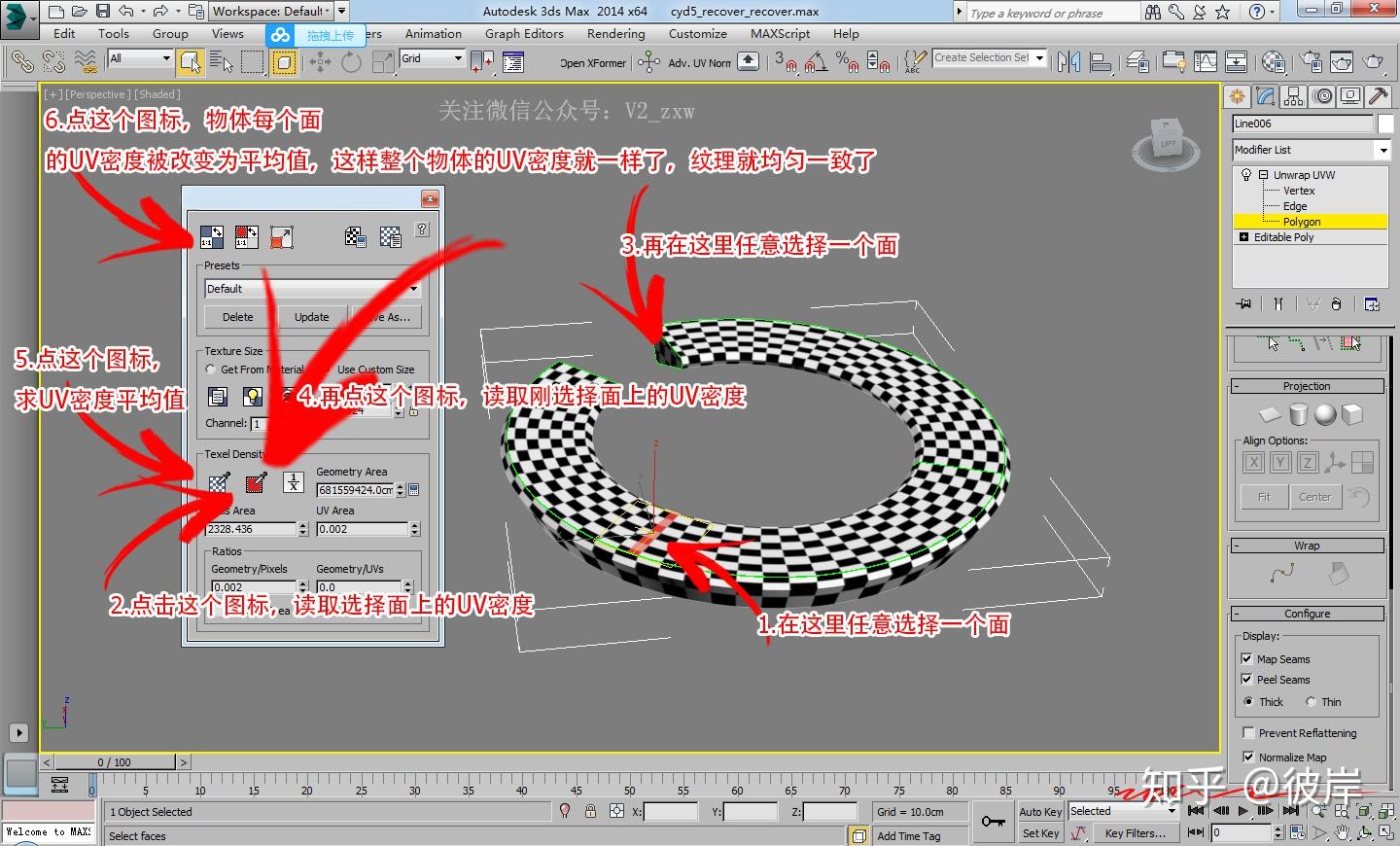Click the Save File icon in quick access toolbar
This screenshot has width=1400, height=846.
[102, 12]
